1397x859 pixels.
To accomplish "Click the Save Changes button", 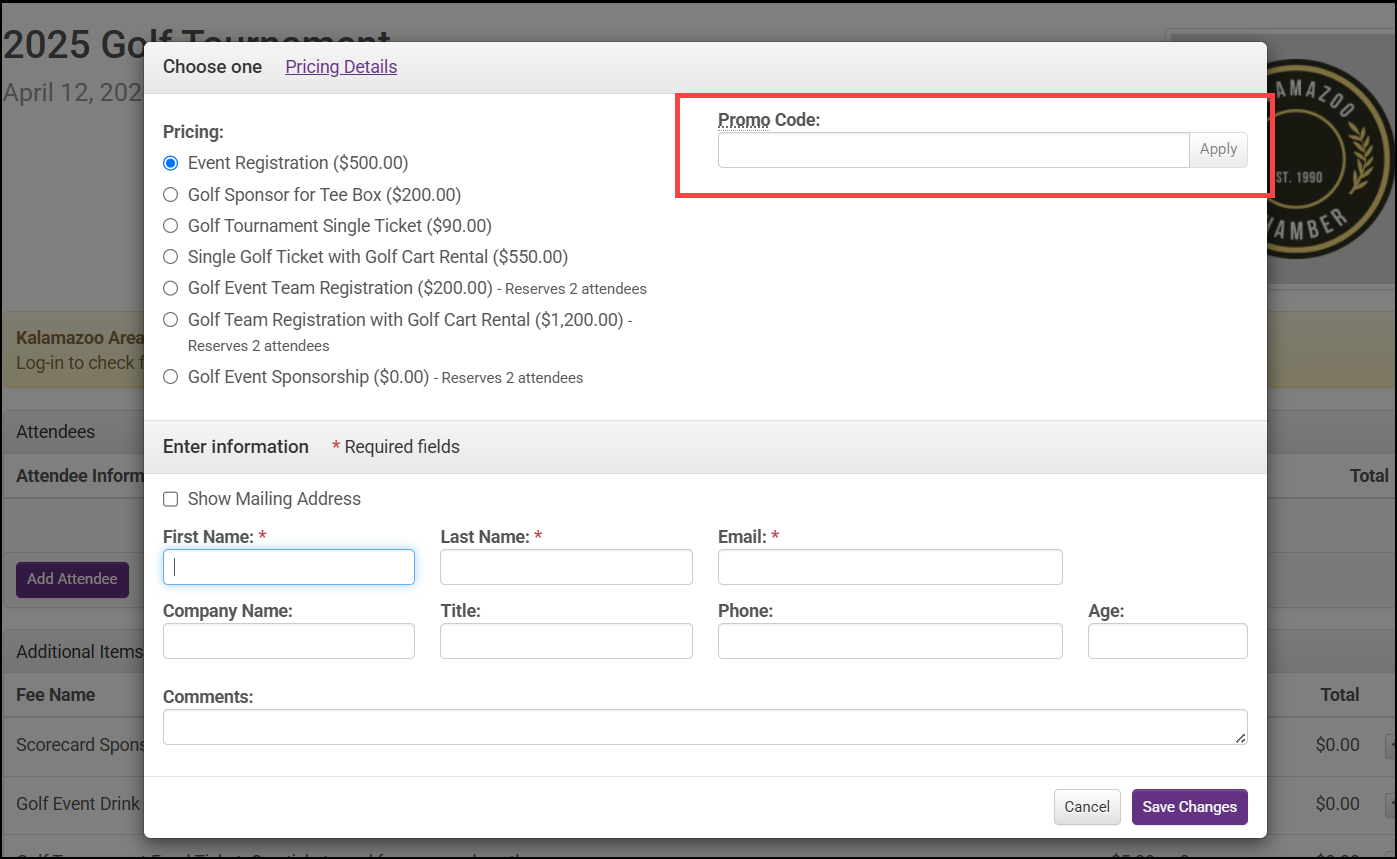I will click(1189, 807).
